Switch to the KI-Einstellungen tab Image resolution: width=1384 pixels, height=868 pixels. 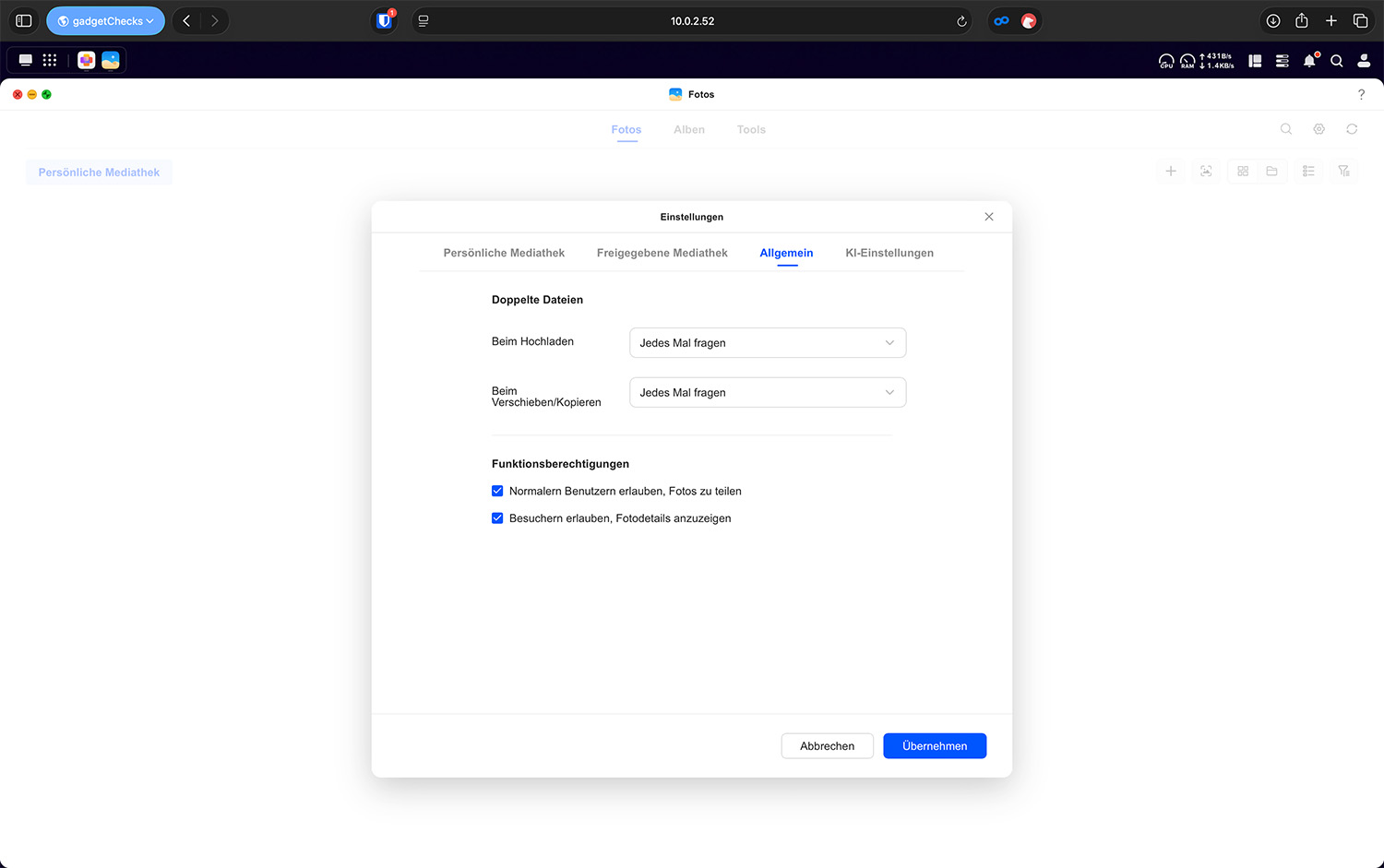click(889, 253)
